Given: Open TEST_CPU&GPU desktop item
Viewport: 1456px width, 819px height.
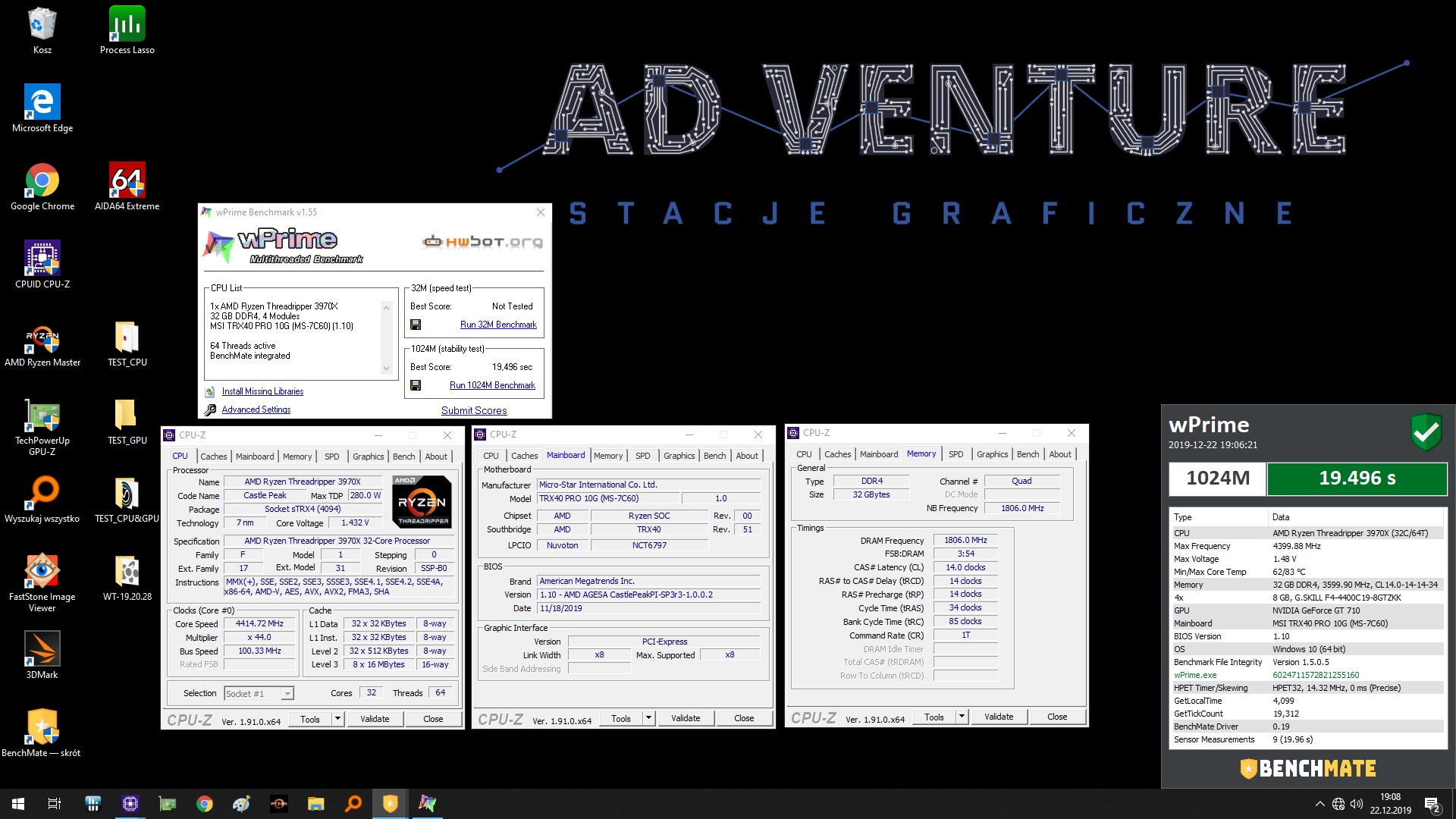Looking at the screenshot, I should (x=127, y=499).
